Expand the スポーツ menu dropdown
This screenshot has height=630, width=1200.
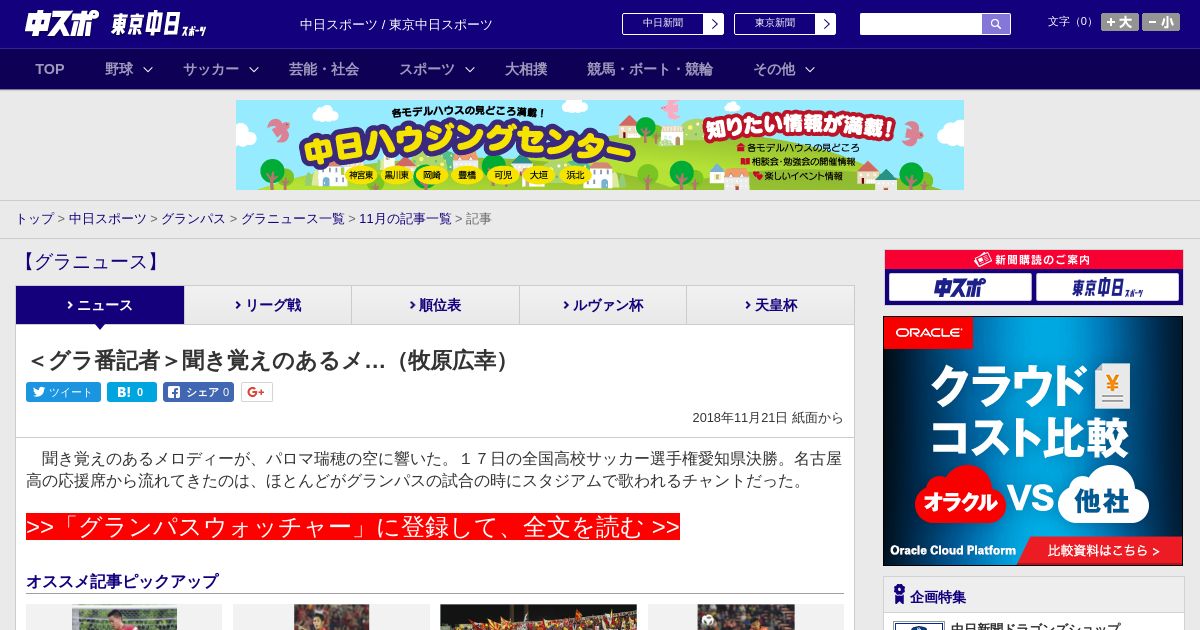point(437,69)
